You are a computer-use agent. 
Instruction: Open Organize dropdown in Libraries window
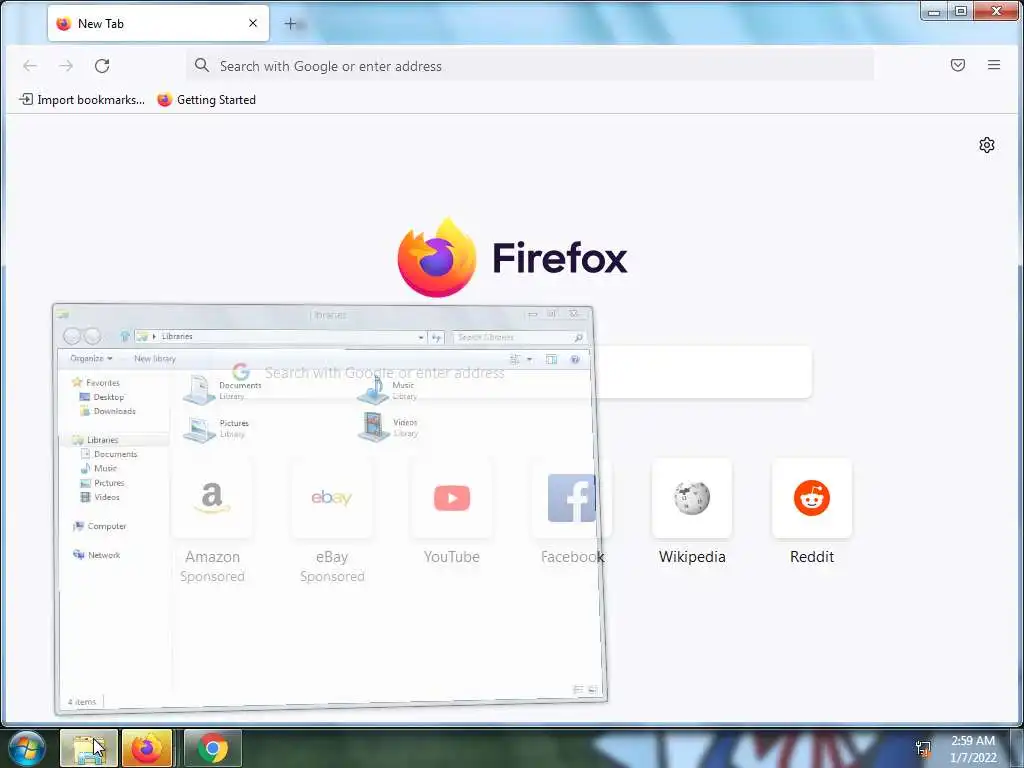91,359
